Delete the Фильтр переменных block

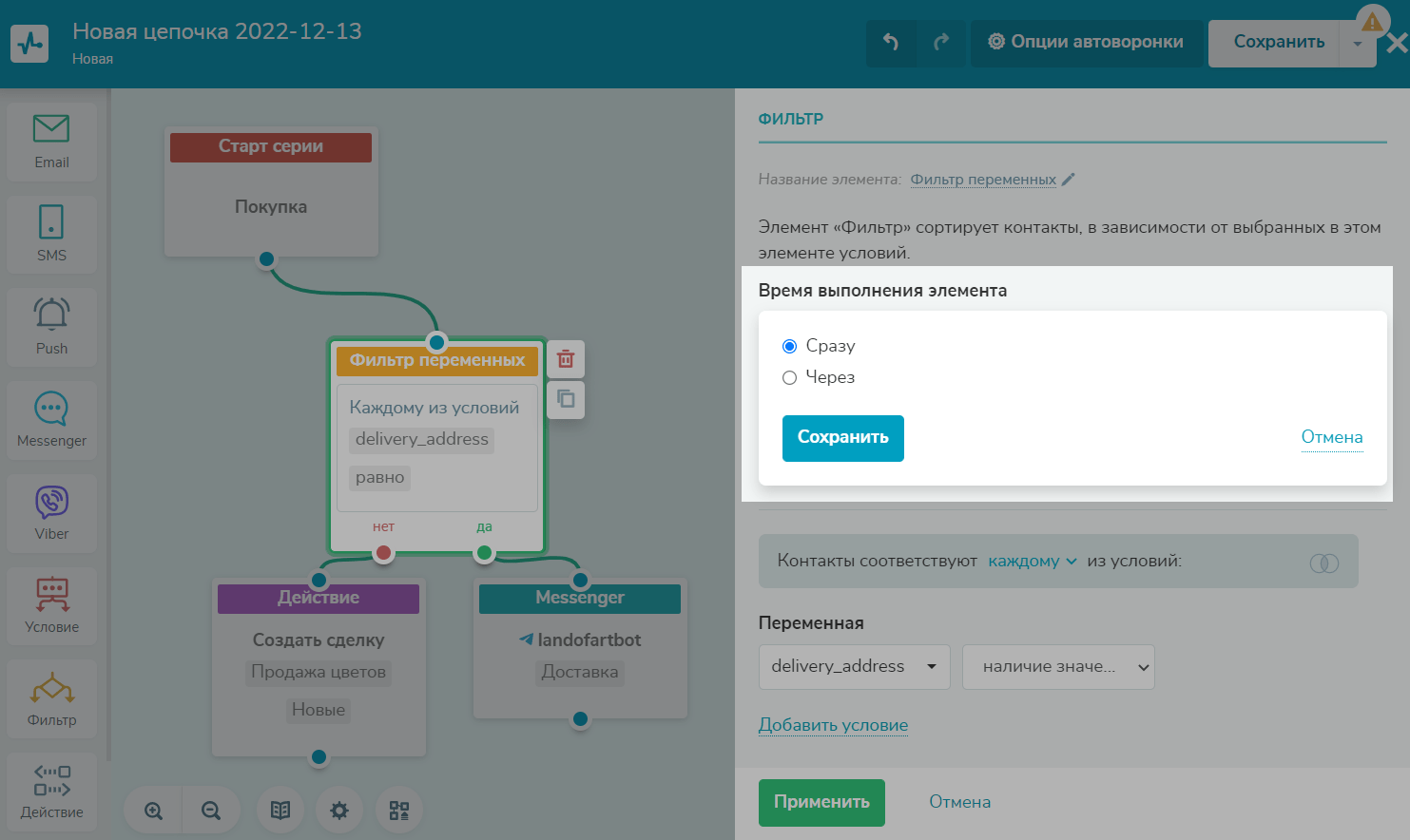pyautogui.click(x=566, y=359)
